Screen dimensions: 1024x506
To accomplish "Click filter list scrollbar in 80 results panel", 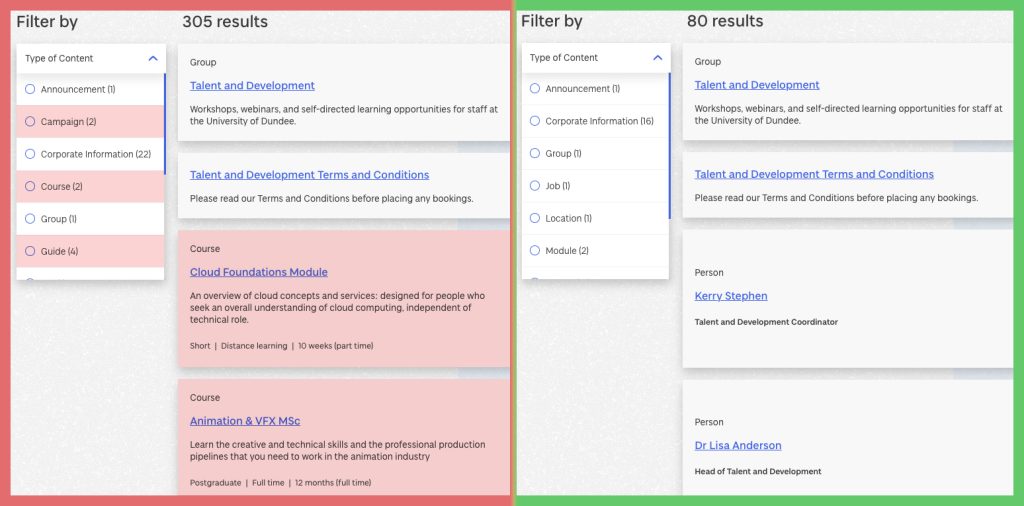I will [669, 146].
